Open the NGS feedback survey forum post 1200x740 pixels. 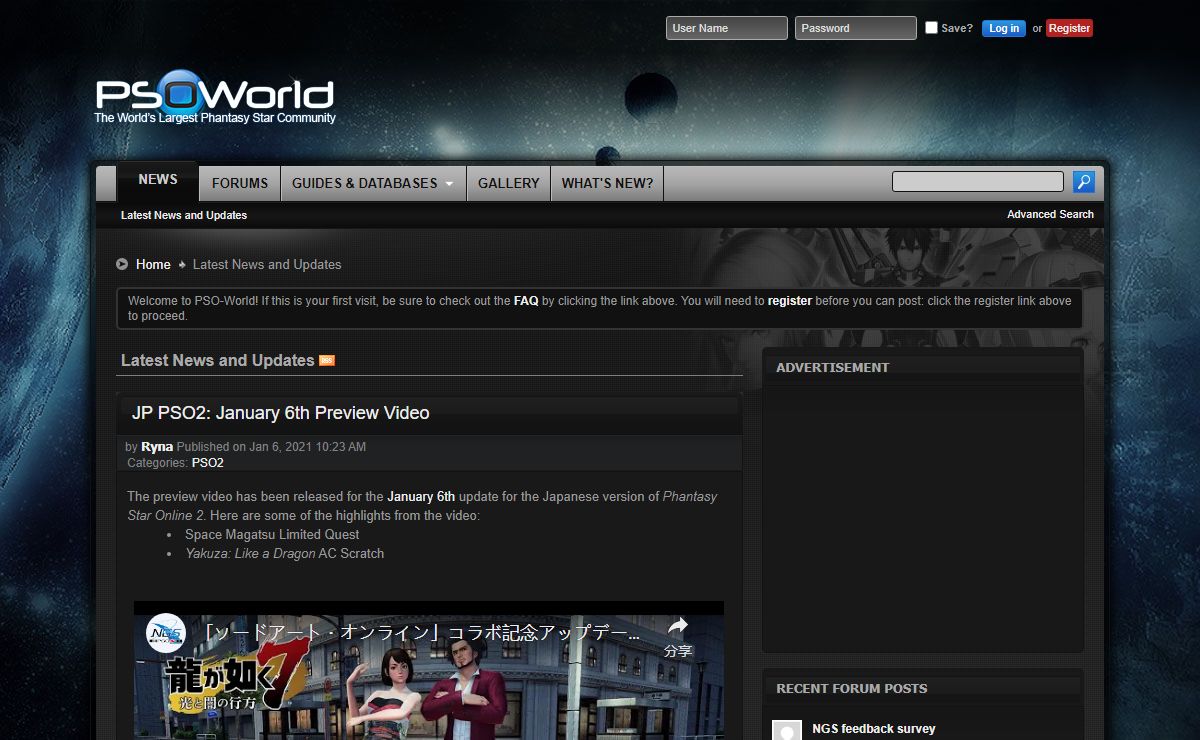coord(874,729)
